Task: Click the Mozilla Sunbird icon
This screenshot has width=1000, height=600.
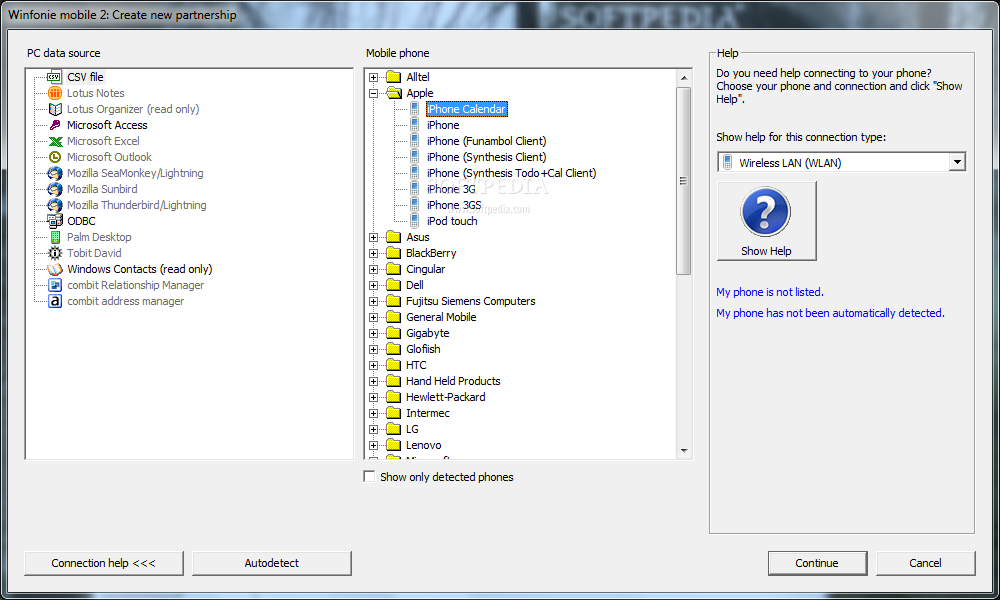Action: pyautogui.click(x=55, y=189)
